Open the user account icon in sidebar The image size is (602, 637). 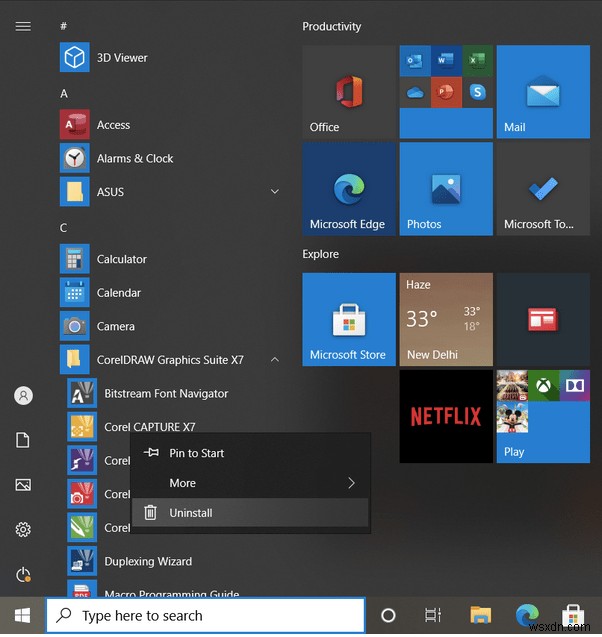(x=23, y=395)
